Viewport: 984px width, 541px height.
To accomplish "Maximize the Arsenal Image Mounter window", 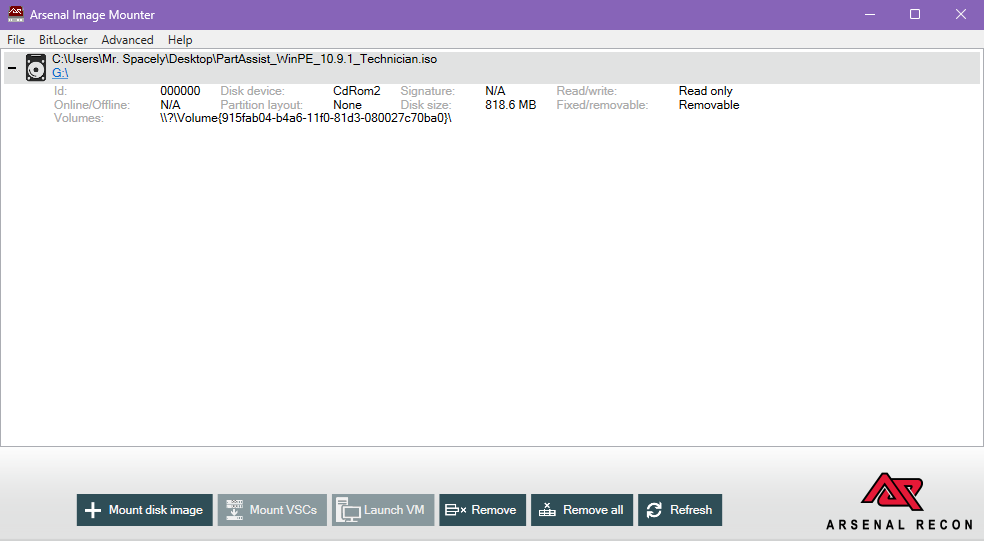I will [915, 14].
